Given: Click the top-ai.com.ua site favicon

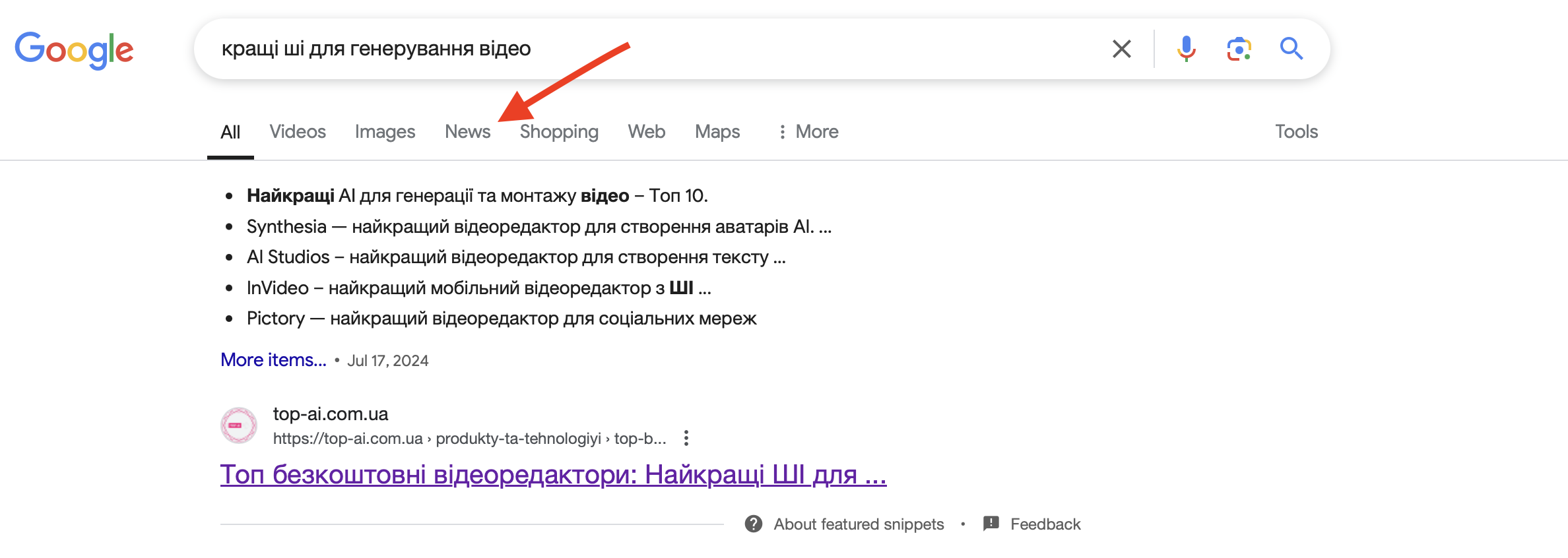Looking at the screenshot, I should (x=238, y=425).
